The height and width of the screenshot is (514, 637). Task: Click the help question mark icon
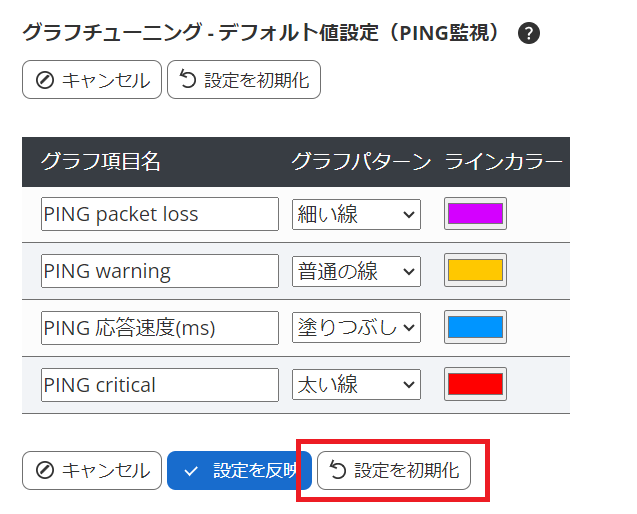tap(530, 33)
